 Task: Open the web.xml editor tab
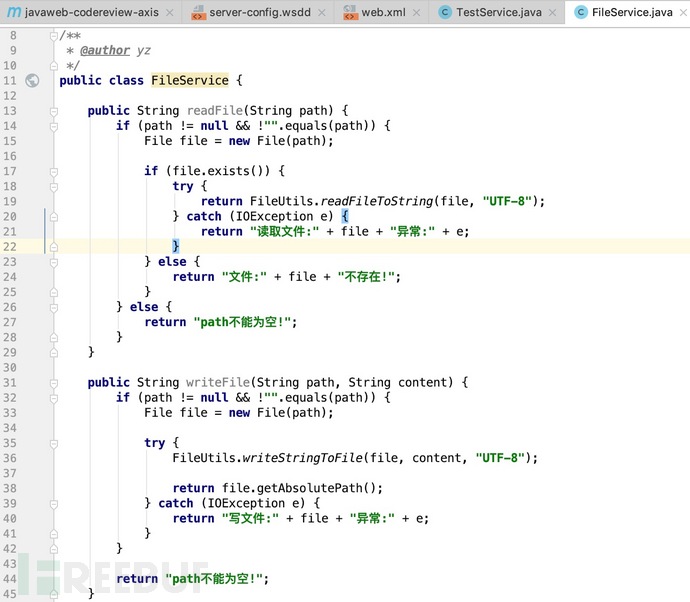pyautogui.click(x=382, y=12)
